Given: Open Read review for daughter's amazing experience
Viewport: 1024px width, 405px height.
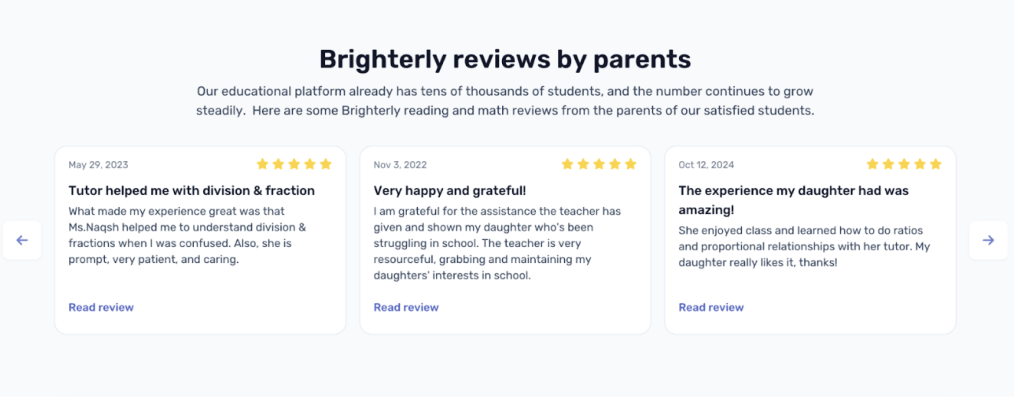Looking at the screenshot, I should [711, 307].
